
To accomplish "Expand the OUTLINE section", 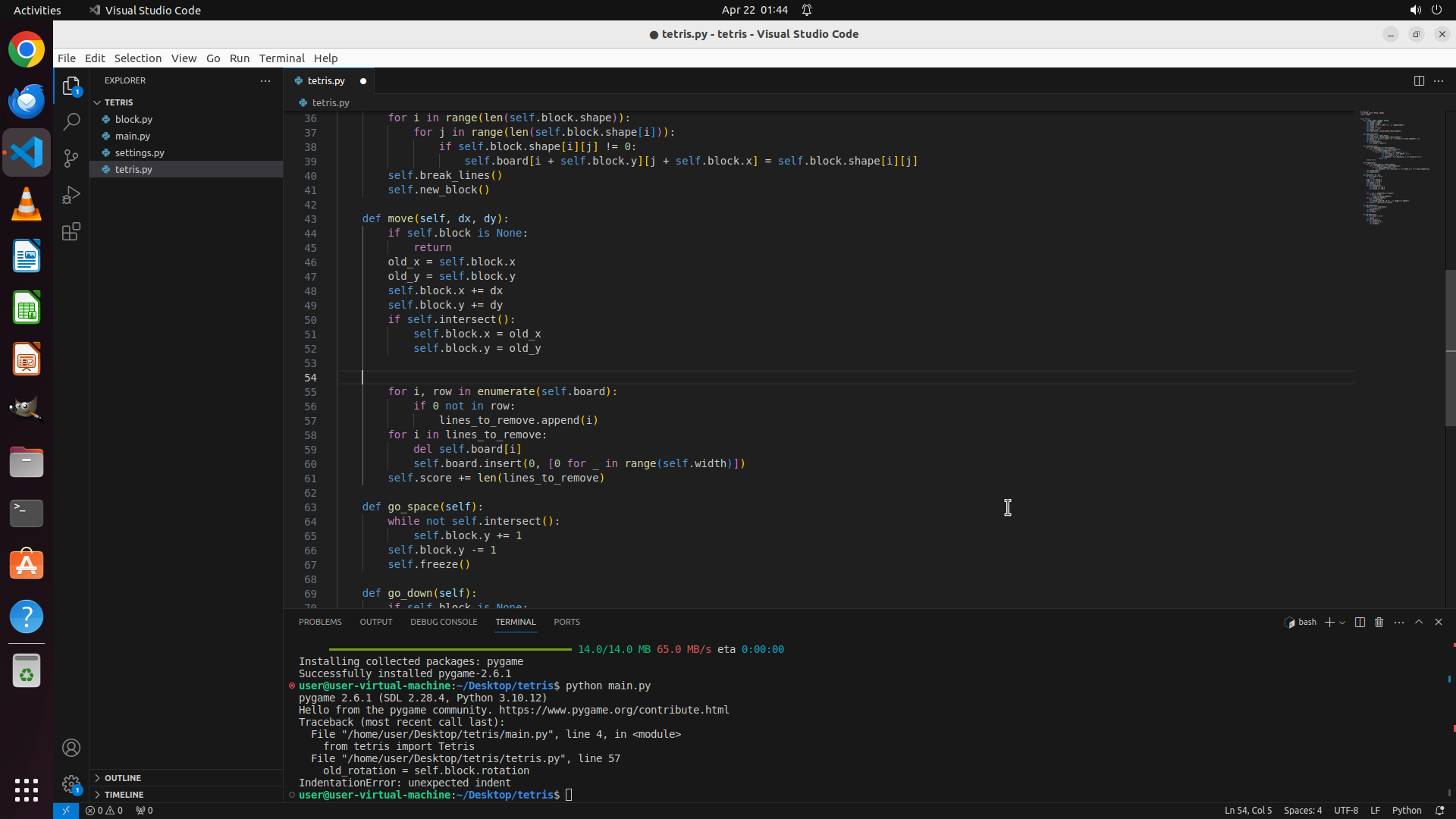I will (x=123, y=778).
